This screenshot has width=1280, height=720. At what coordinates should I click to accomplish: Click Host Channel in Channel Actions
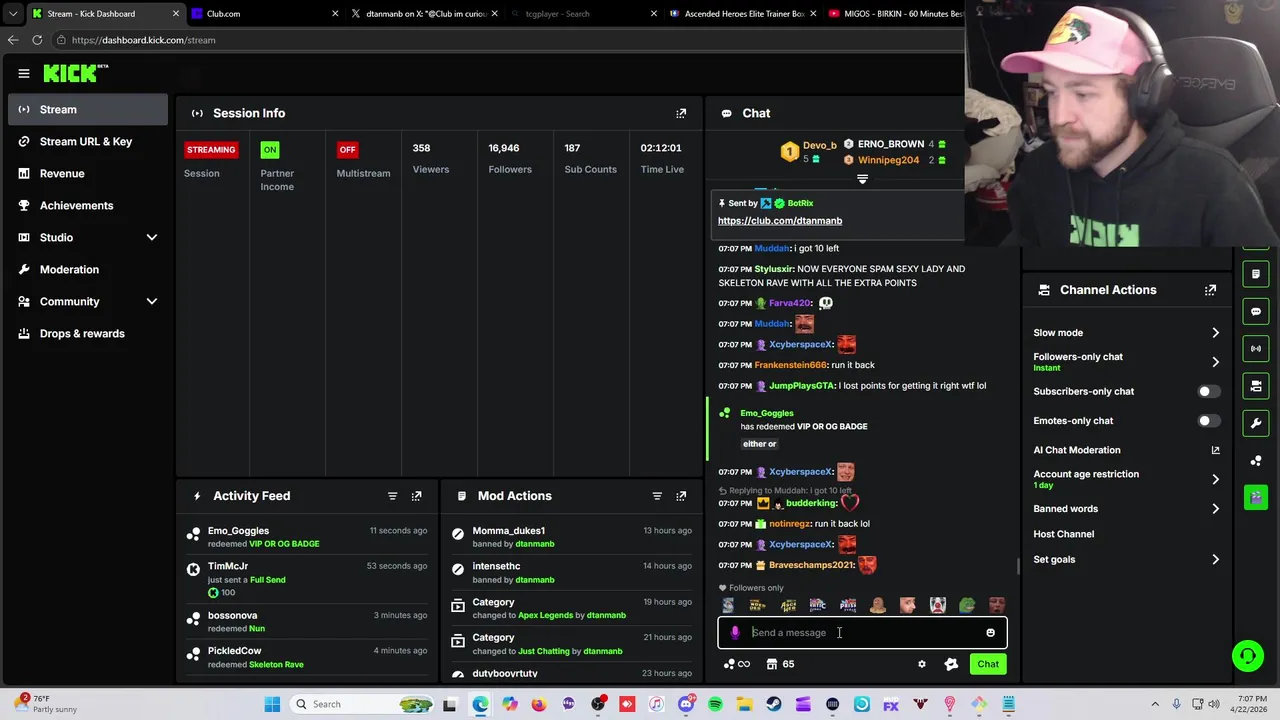coord(1064,534)
